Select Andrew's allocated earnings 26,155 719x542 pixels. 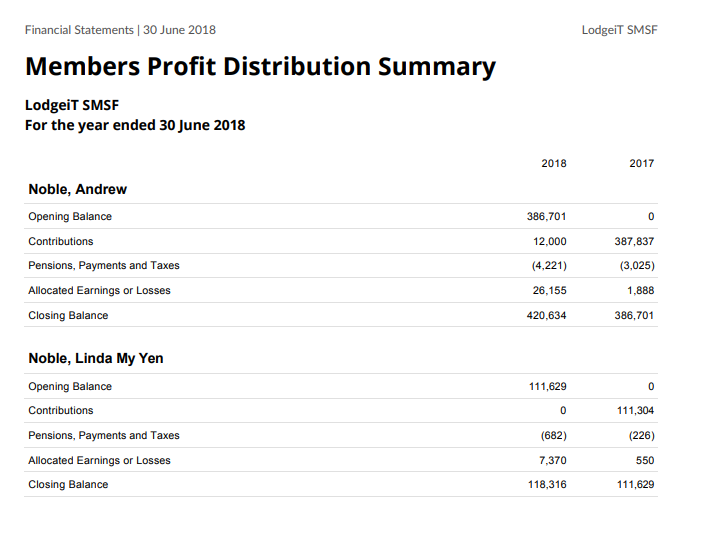point(549,290)
